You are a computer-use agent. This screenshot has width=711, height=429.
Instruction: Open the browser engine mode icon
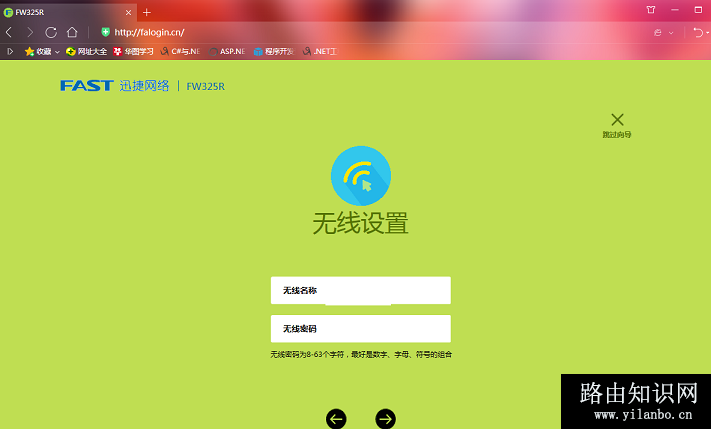pyautogui.click(x=657, y=33)
